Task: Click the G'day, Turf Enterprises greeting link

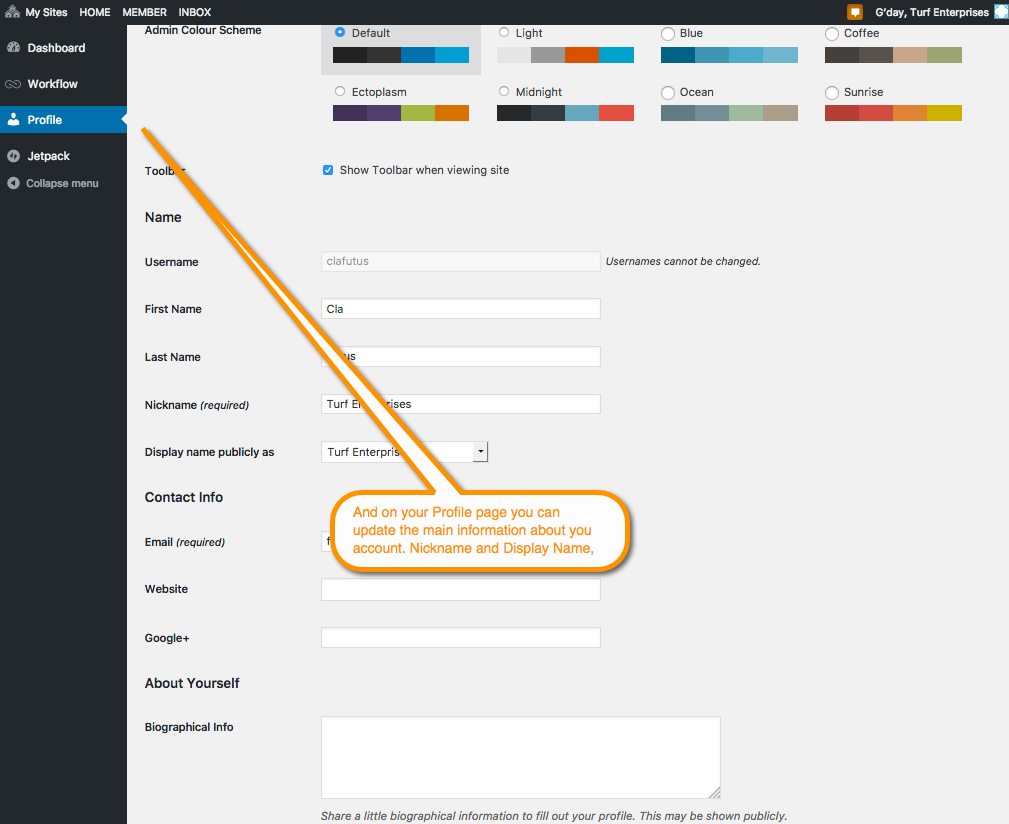Action: [x=932, y=12]
